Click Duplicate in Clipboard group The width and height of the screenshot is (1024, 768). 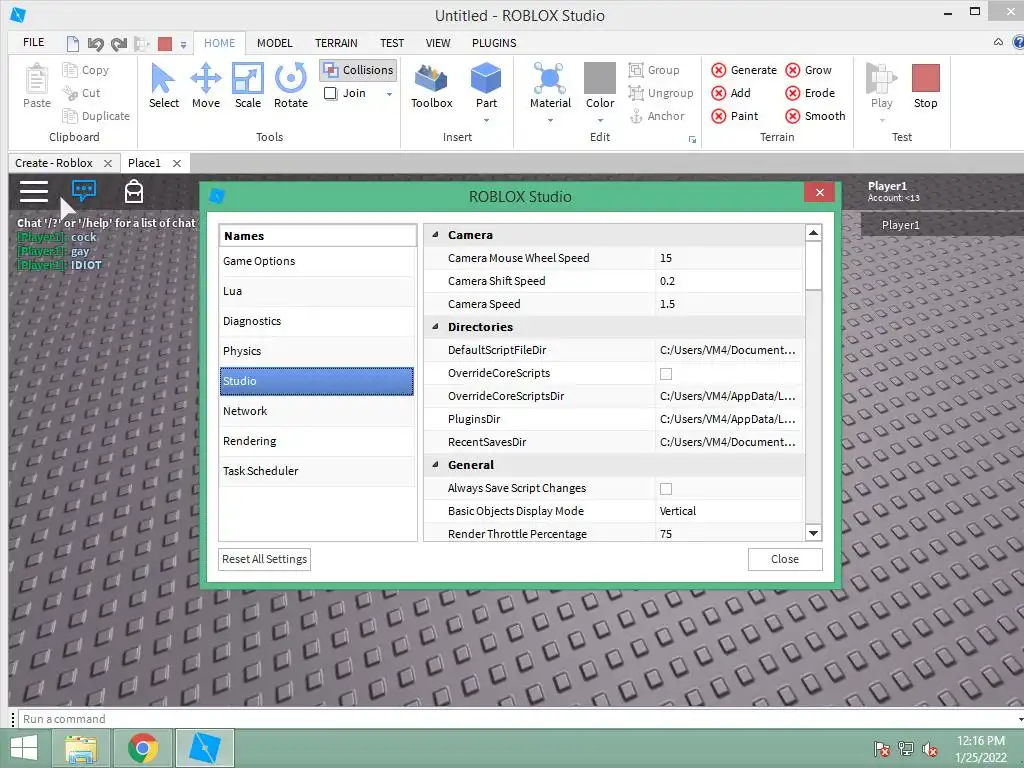click(x=96, y=116)
